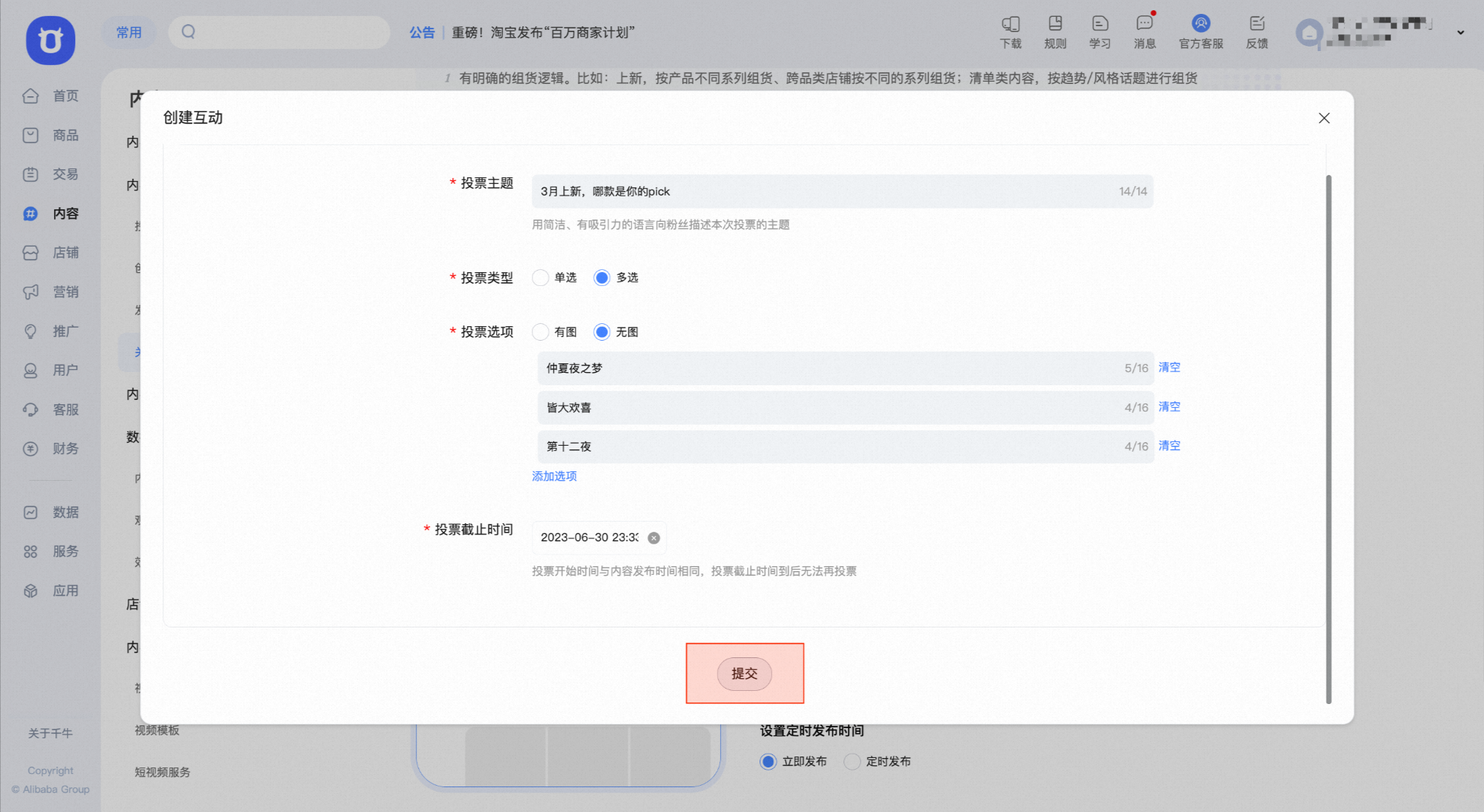Viewport: 1484px width, 812px height.
Task: Open 用户 in sidebar
Action: 51,370
